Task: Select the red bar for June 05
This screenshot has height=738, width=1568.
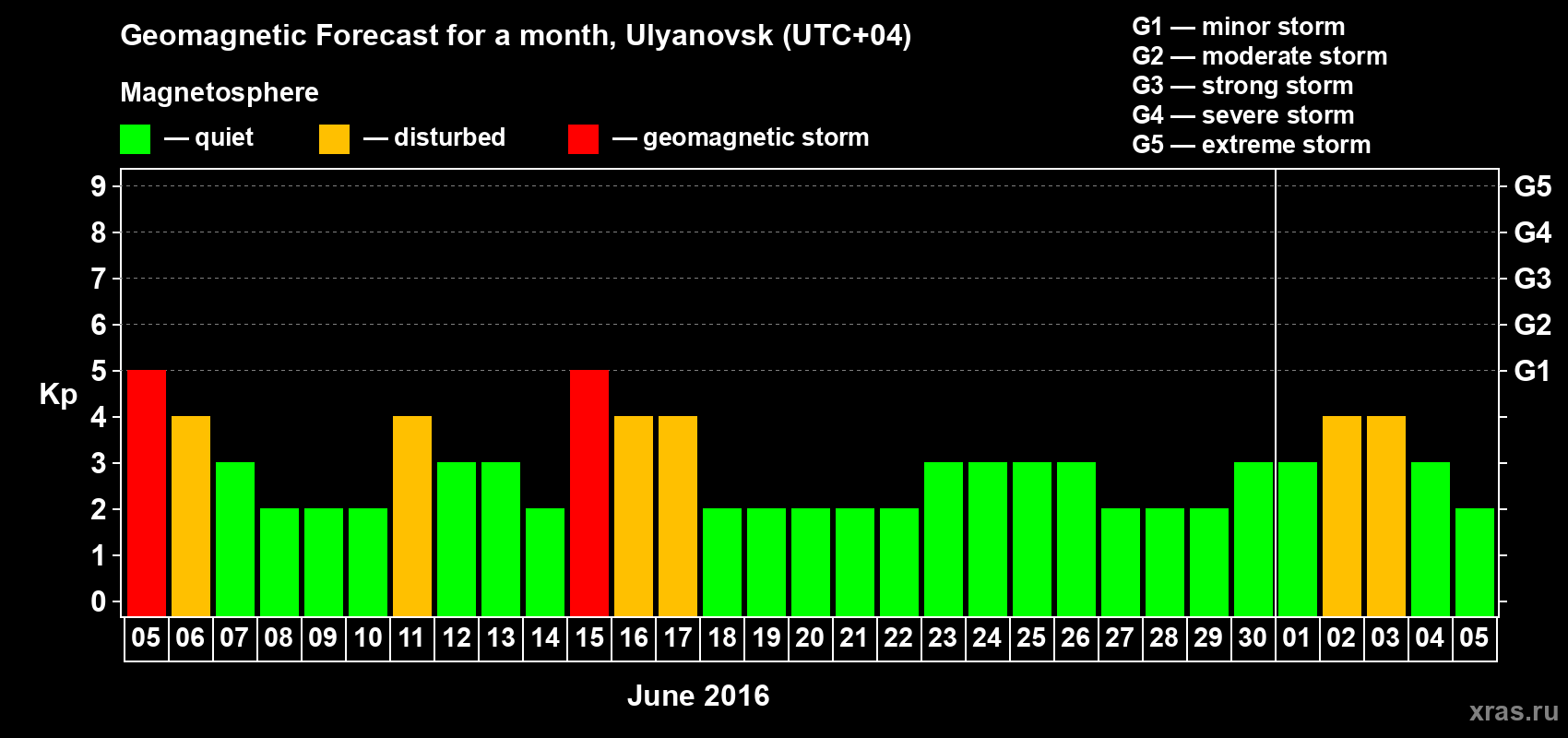Action: [x=147, y=493]
